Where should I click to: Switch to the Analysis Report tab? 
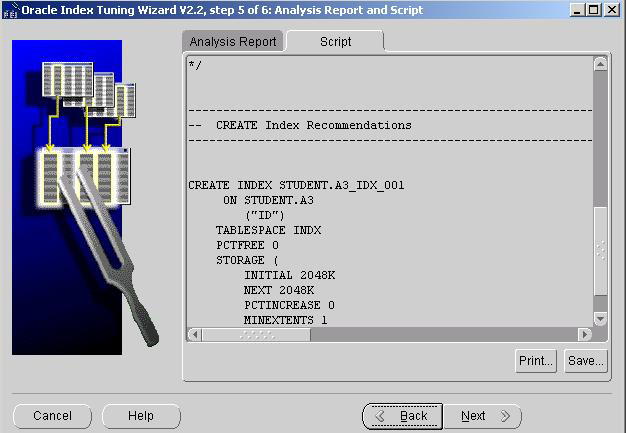coord(233,42)
